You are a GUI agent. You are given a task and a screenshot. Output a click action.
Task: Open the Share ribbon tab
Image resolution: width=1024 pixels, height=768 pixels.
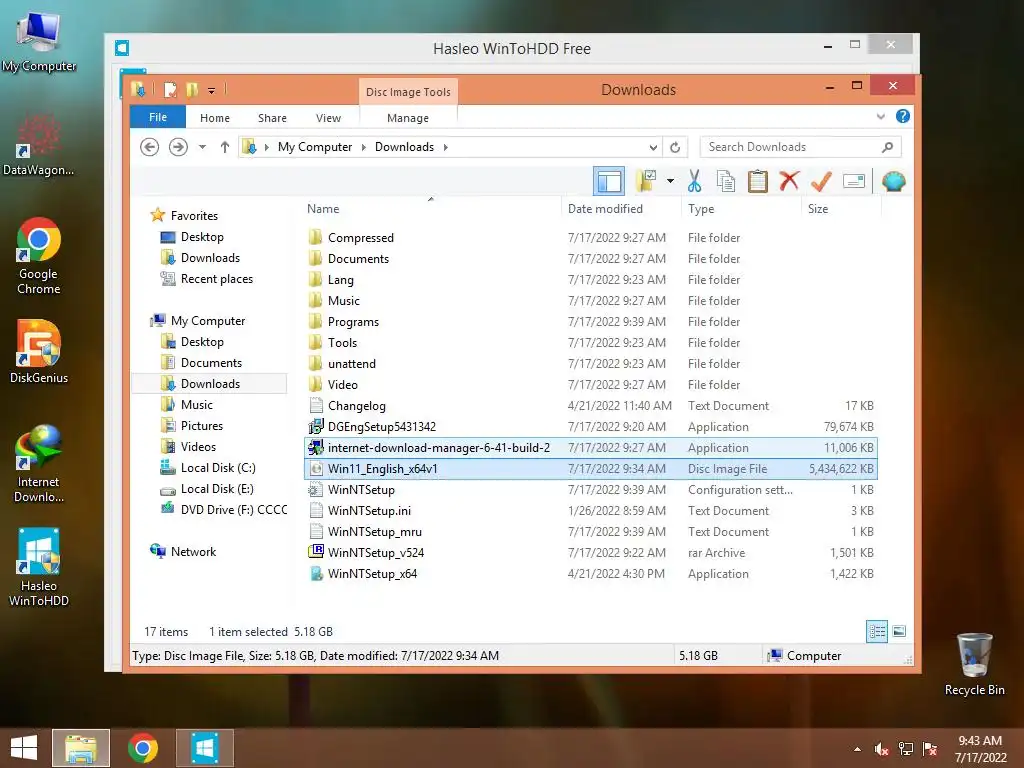point(272,118)
